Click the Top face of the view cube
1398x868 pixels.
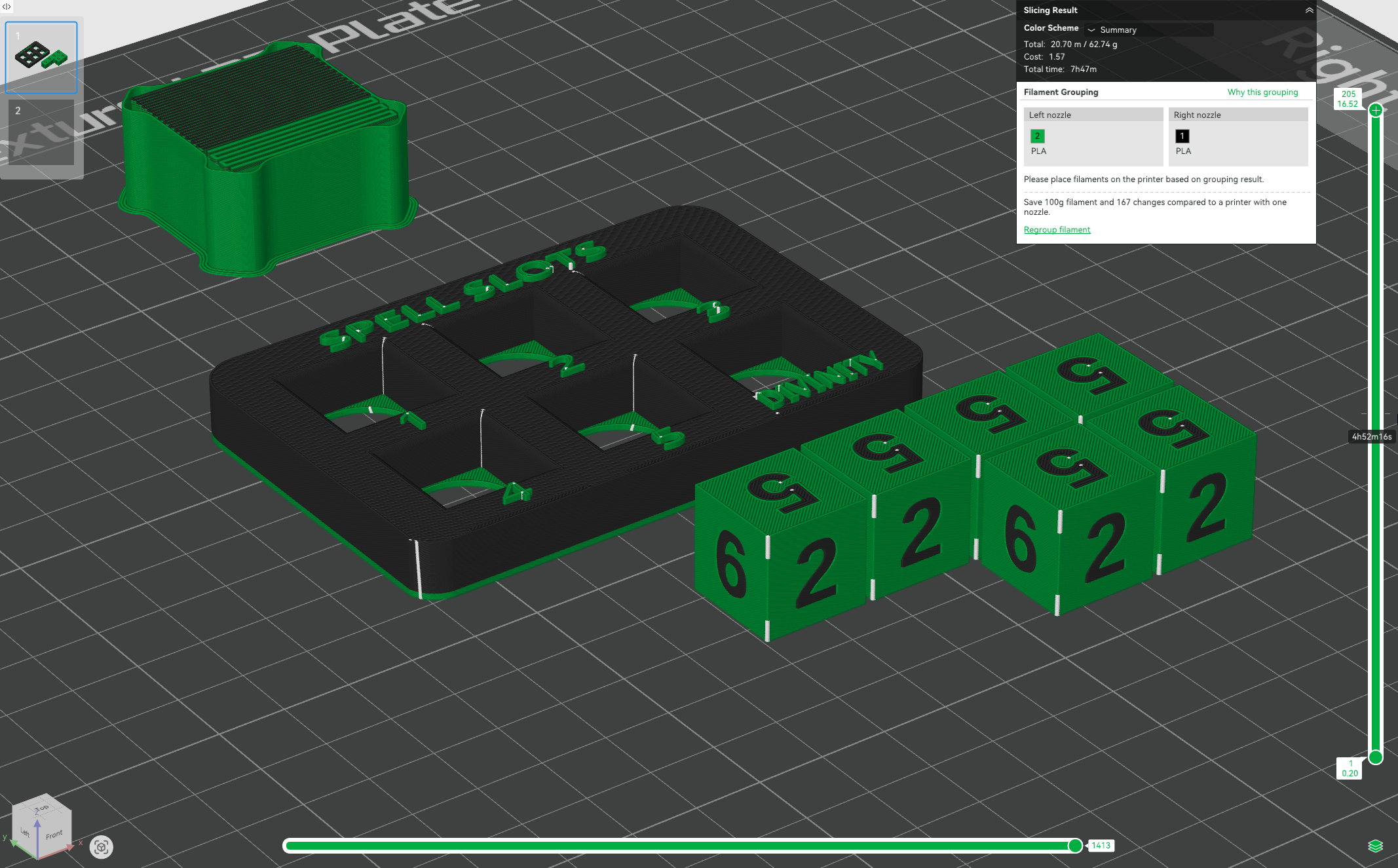[41, 808]
